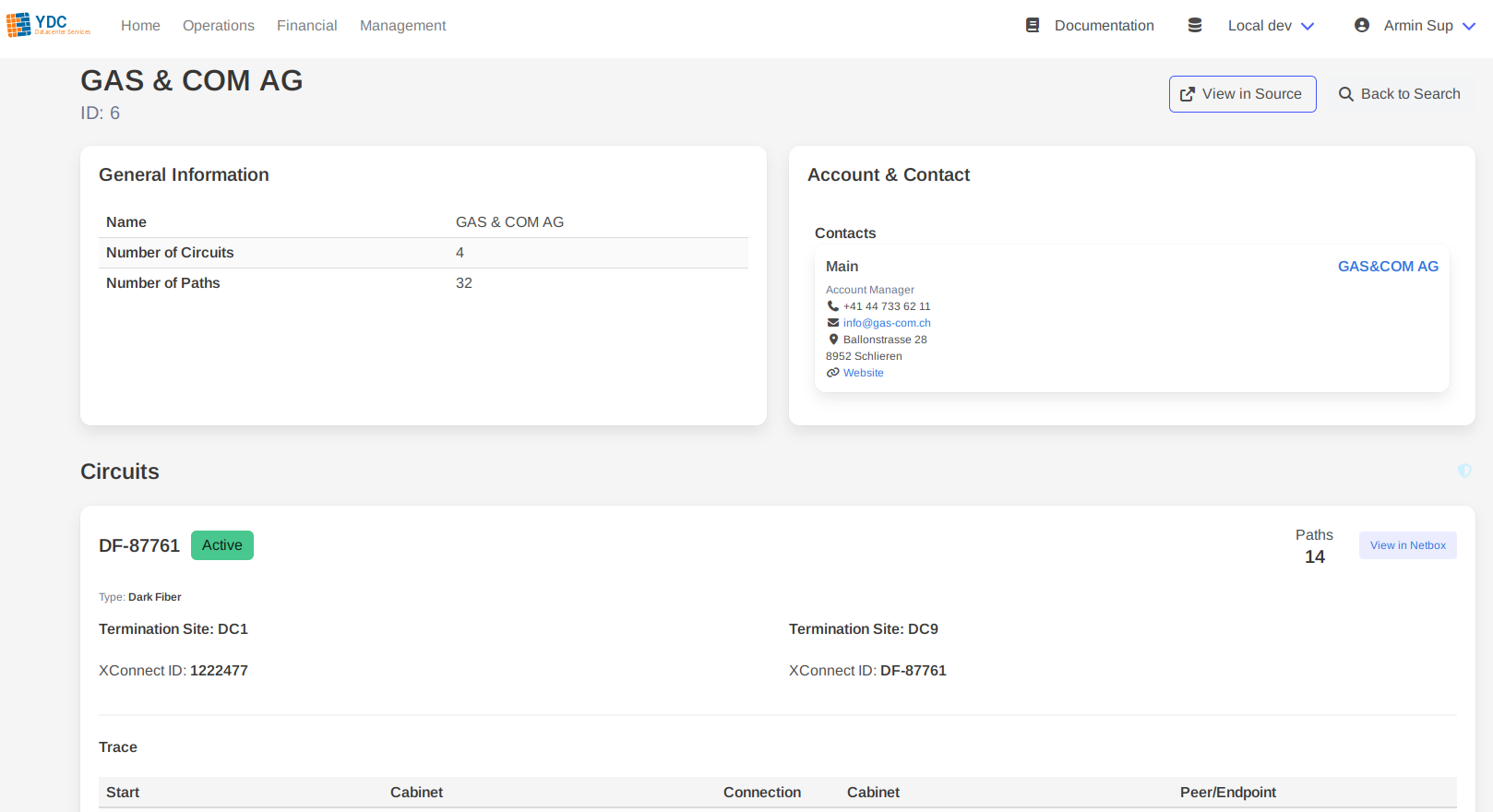Click the Number of Paths value 32

coord(464,283)
